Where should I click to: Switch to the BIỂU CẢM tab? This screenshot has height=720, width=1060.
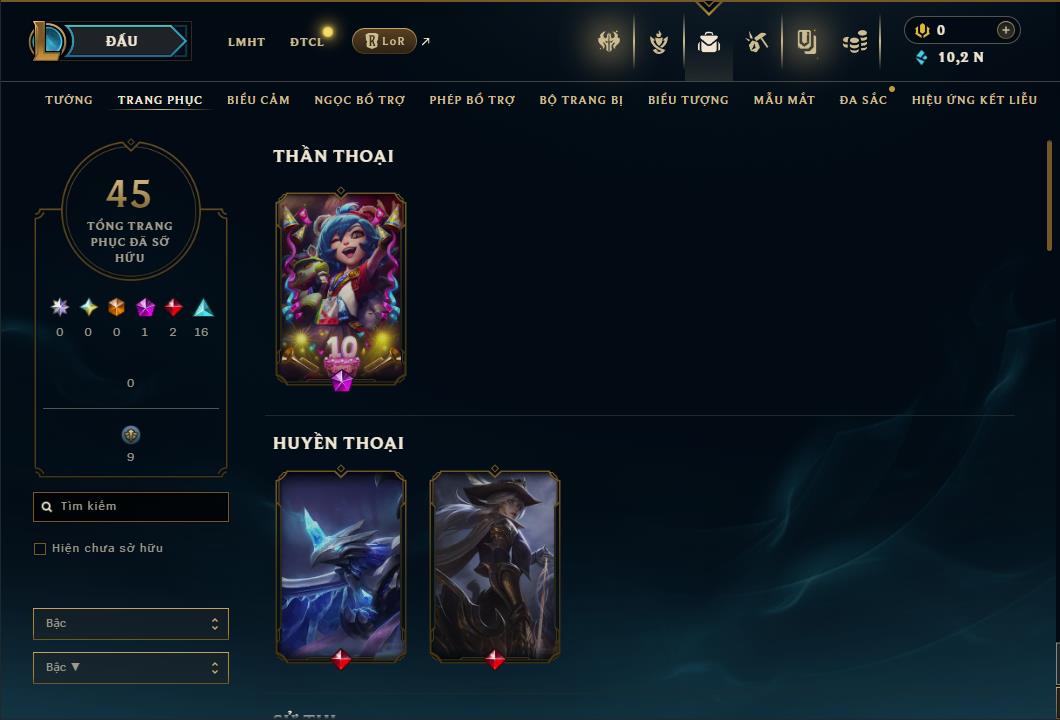pos(258,100)
